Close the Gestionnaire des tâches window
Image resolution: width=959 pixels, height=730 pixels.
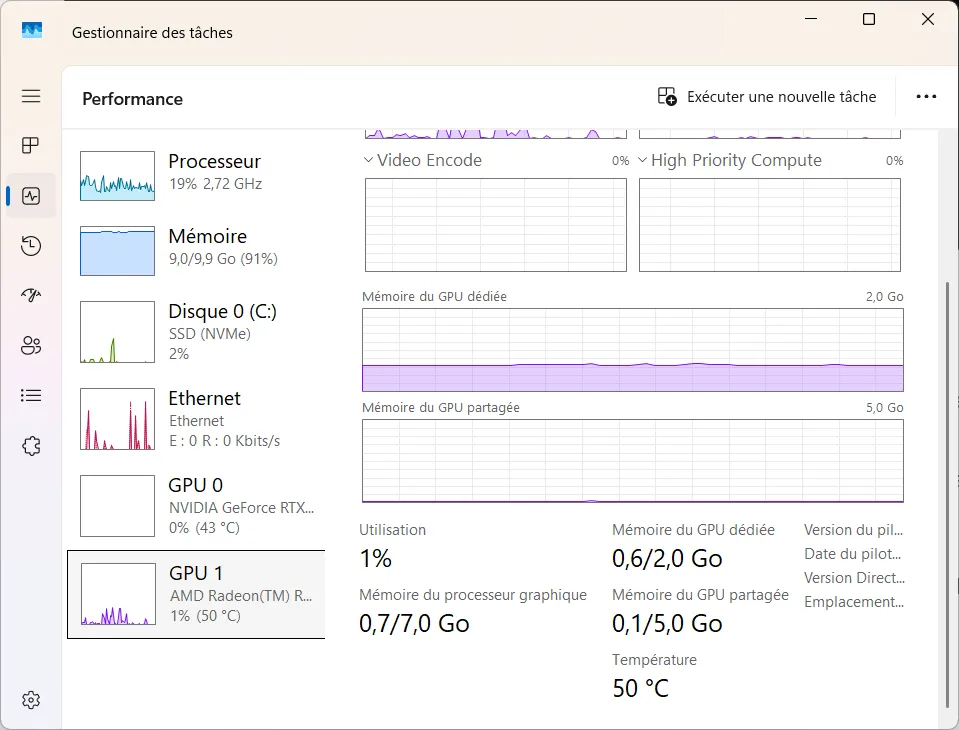927,19
